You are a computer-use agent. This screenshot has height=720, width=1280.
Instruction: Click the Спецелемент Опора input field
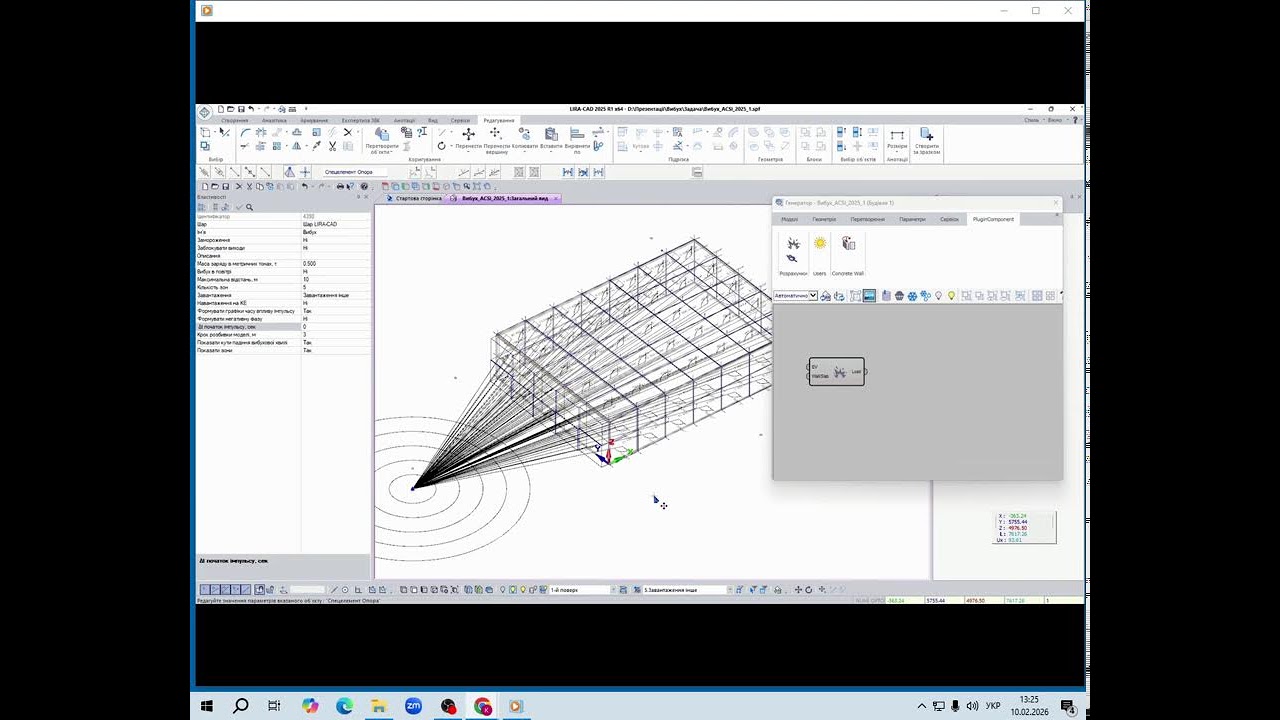(x=356, y=172)
